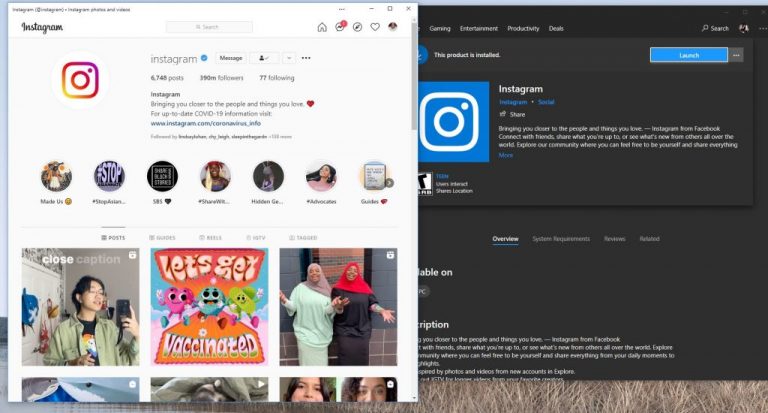Click the verified badge next to instagram
This screenshot has height=413, width=768.
(x=204, y=58)
